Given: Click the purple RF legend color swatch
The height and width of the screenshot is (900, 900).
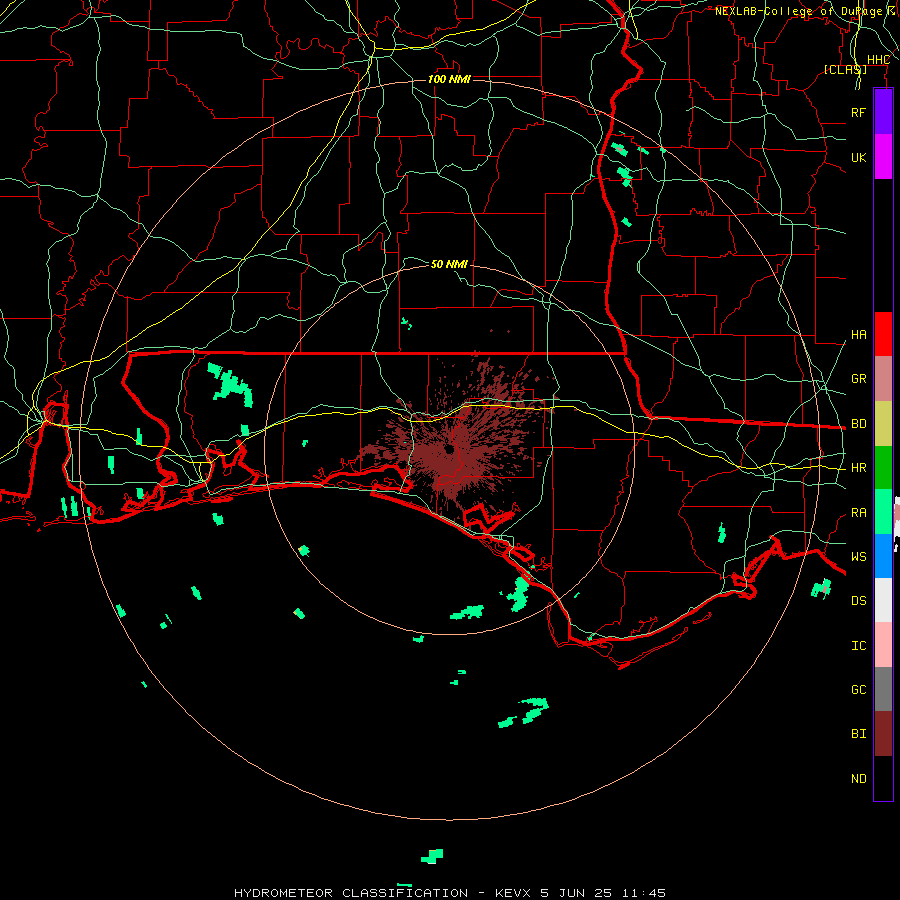Looking at the screenshot, I should coord(883,112).
